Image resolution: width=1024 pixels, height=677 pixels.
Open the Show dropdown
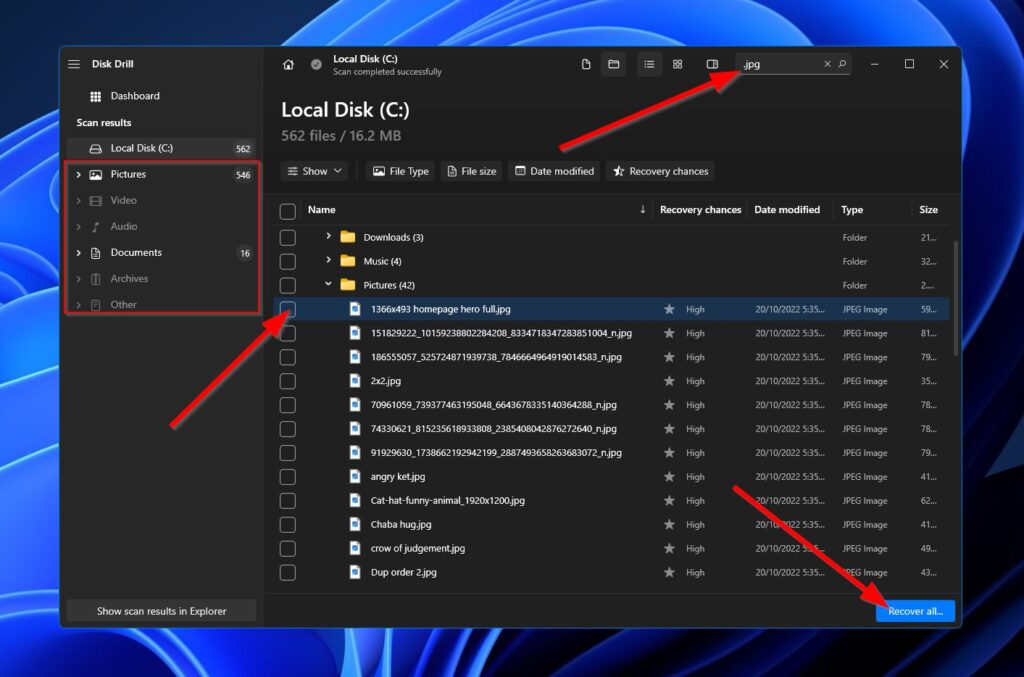(314, 171)
